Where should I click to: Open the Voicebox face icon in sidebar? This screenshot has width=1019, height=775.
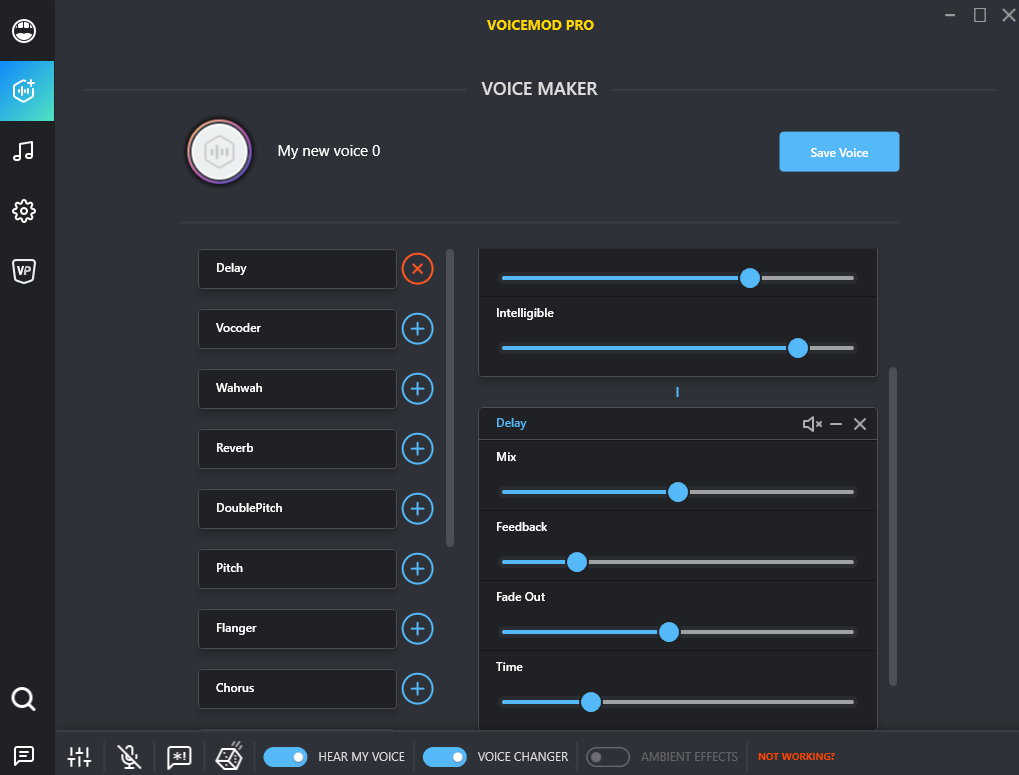[x=24, y=30]
